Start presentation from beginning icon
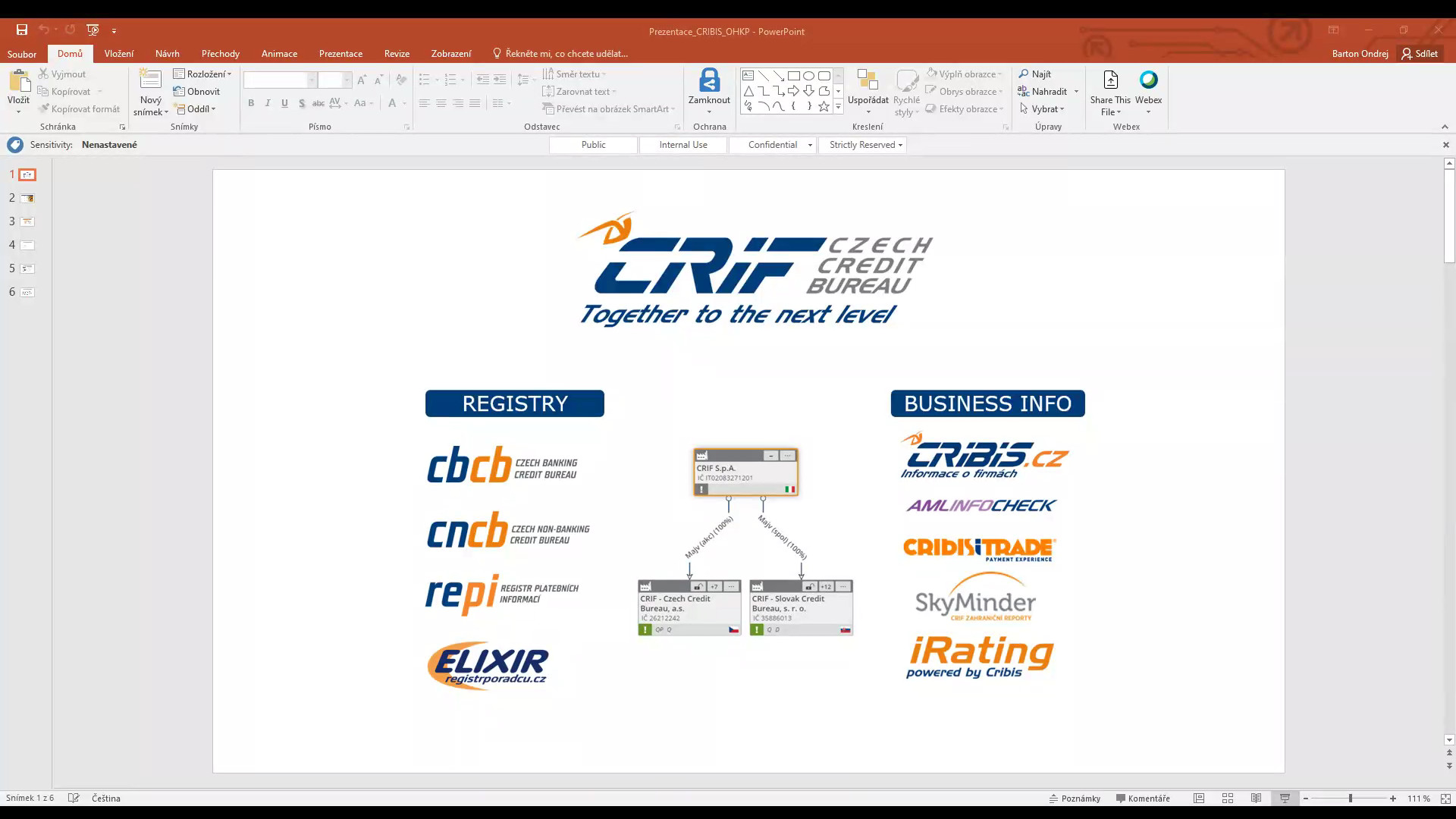The image size is (1456, 819). [x=93, y=30]
